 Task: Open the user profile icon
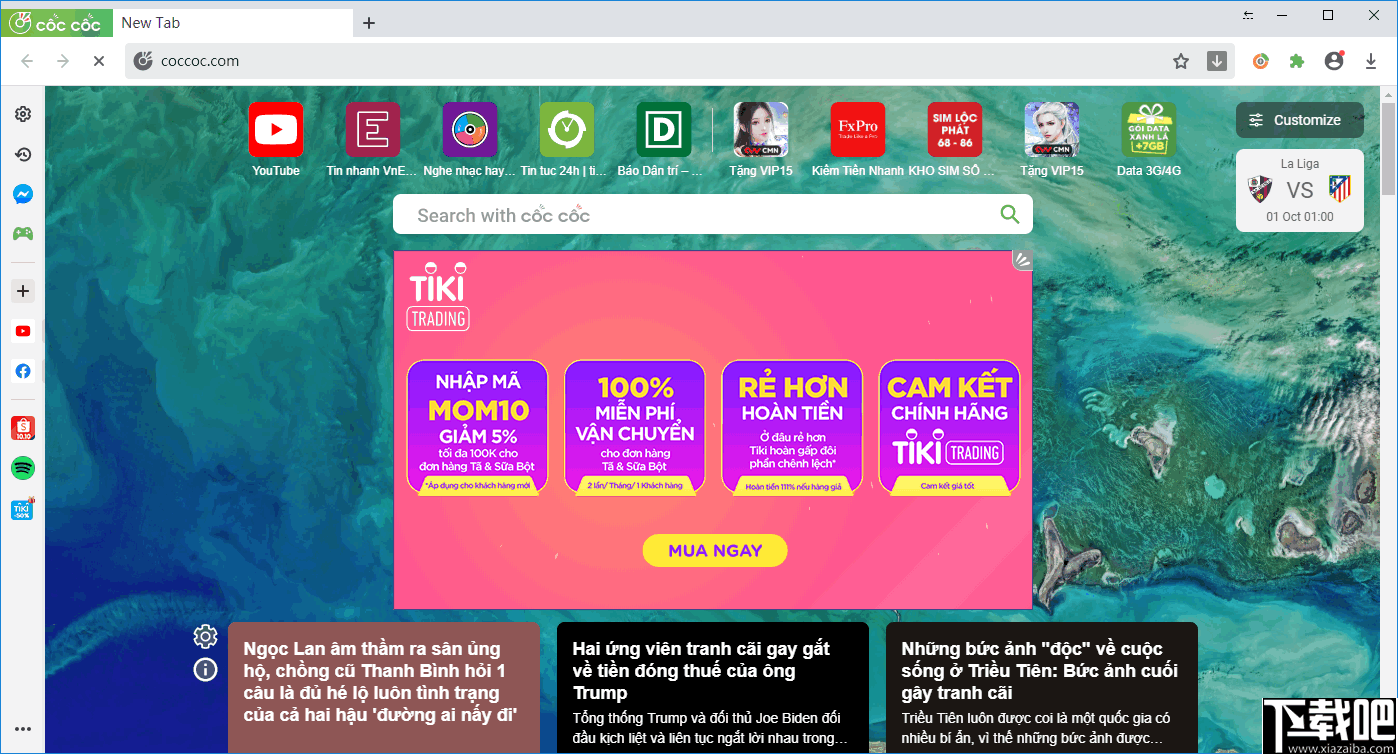(x=1334, y=61)
